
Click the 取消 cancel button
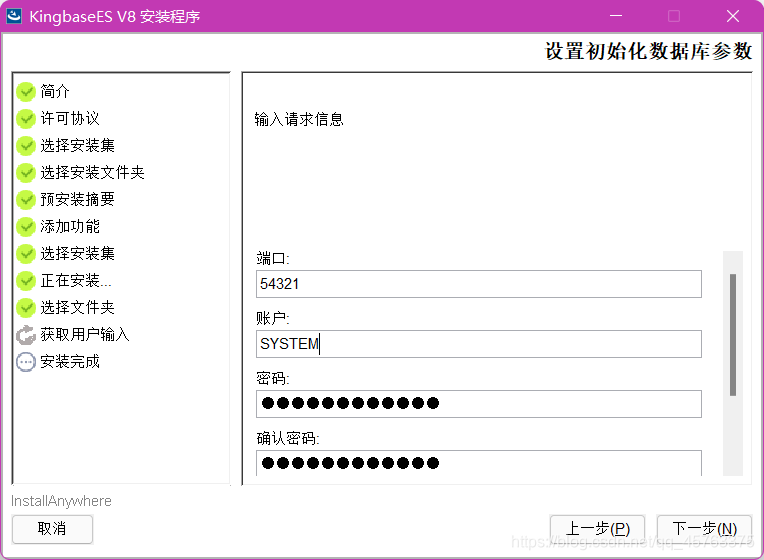coord(52,529)
